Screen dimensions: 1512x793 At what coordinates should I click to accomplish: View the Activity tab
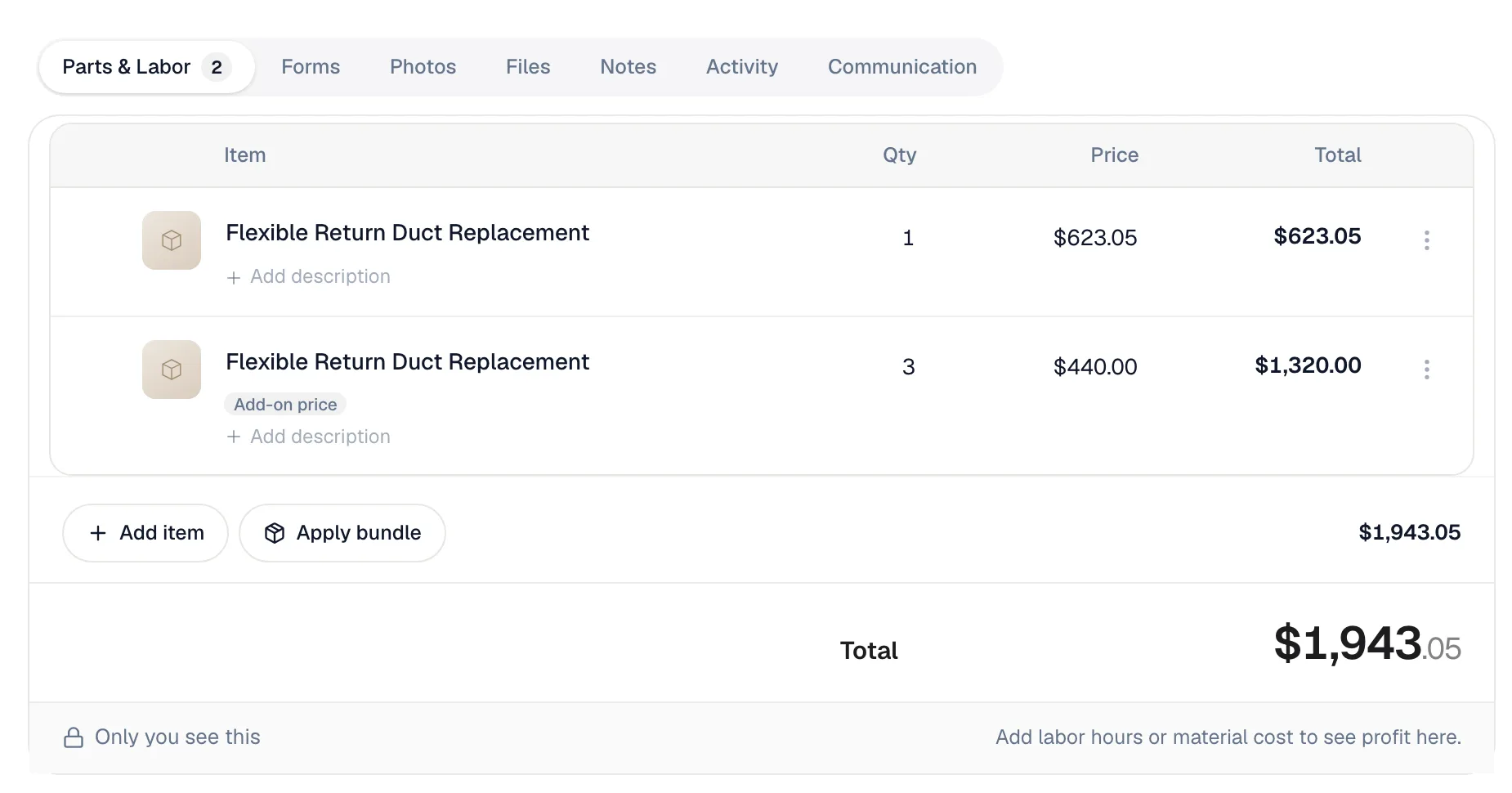click(742, 67)
